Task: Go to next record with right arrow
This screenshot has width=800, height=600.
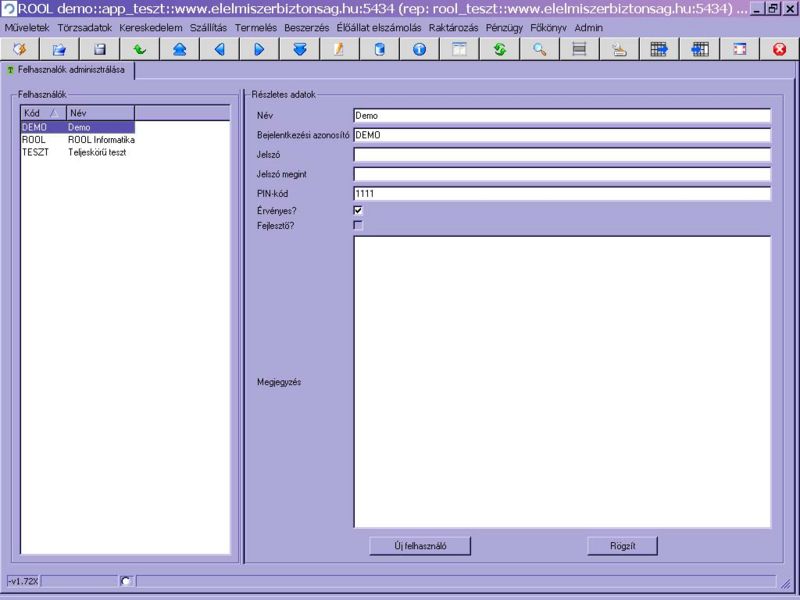Action: click(x=259, y=49)
